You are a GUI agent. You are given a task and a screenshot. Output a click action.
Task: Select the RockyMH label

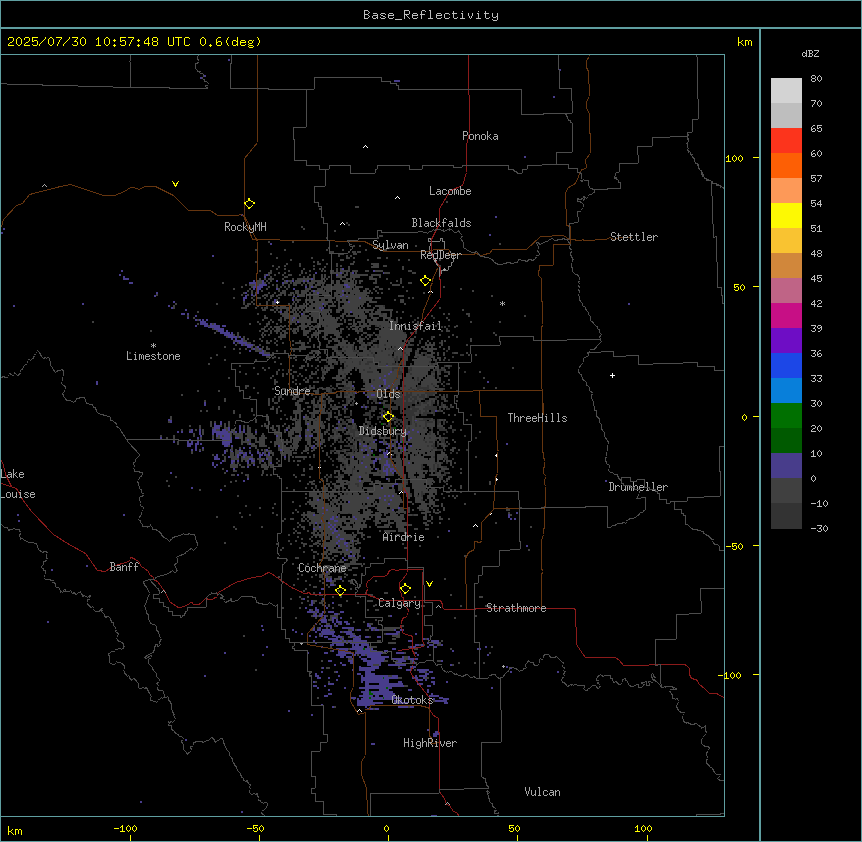click(x=245, y=227)
